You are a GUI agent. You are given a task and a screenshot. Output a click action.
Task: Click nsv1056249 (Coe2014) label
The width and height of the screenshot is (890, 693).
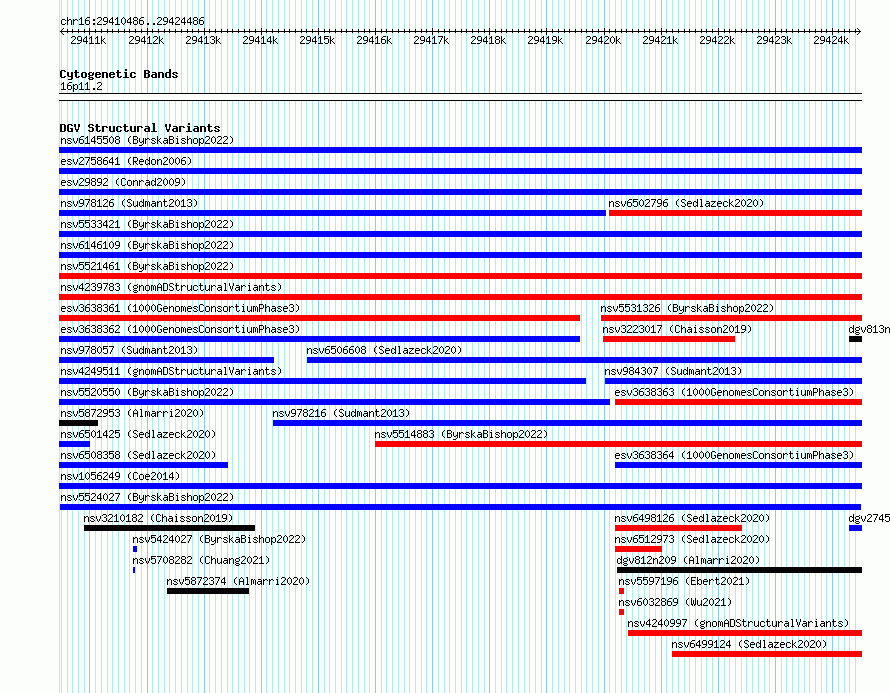(120, 476)
